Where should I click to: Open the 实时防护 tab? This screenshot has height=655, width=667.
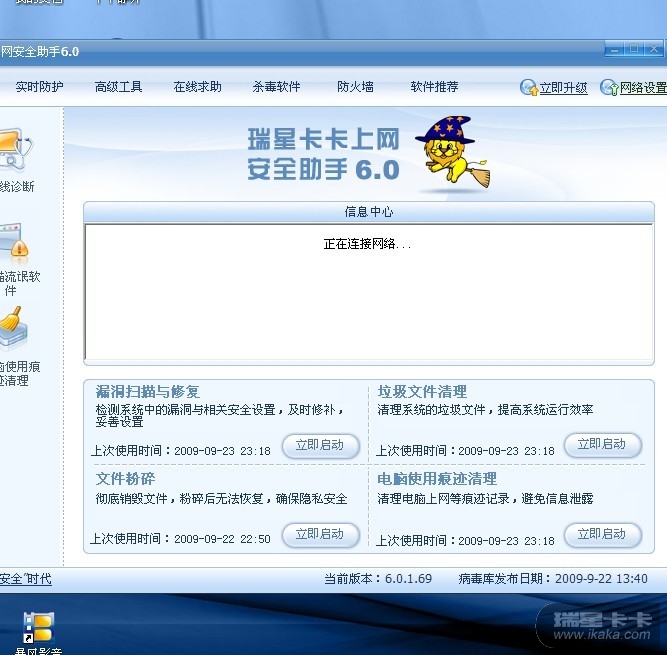pos(39,87)
